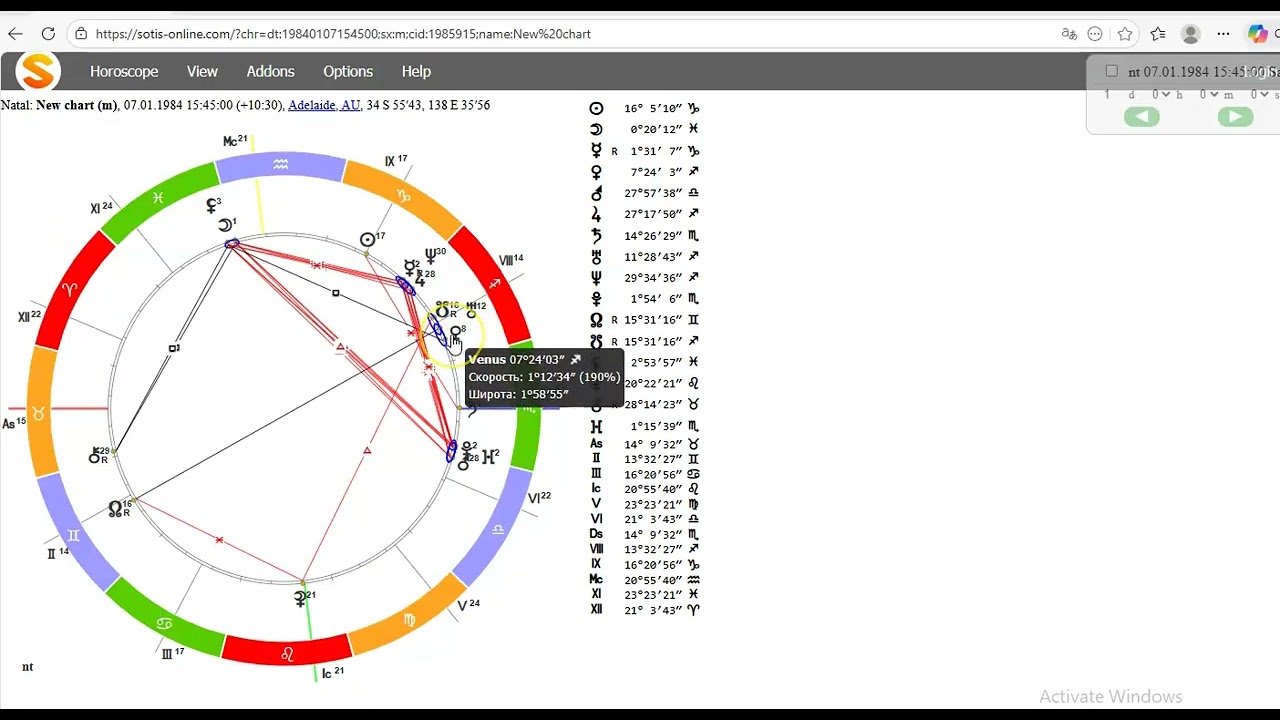This screenshot has width=1280, height=720.
Task: Click the Moon symbol on the chart wheel
Action: click(225, 225)
